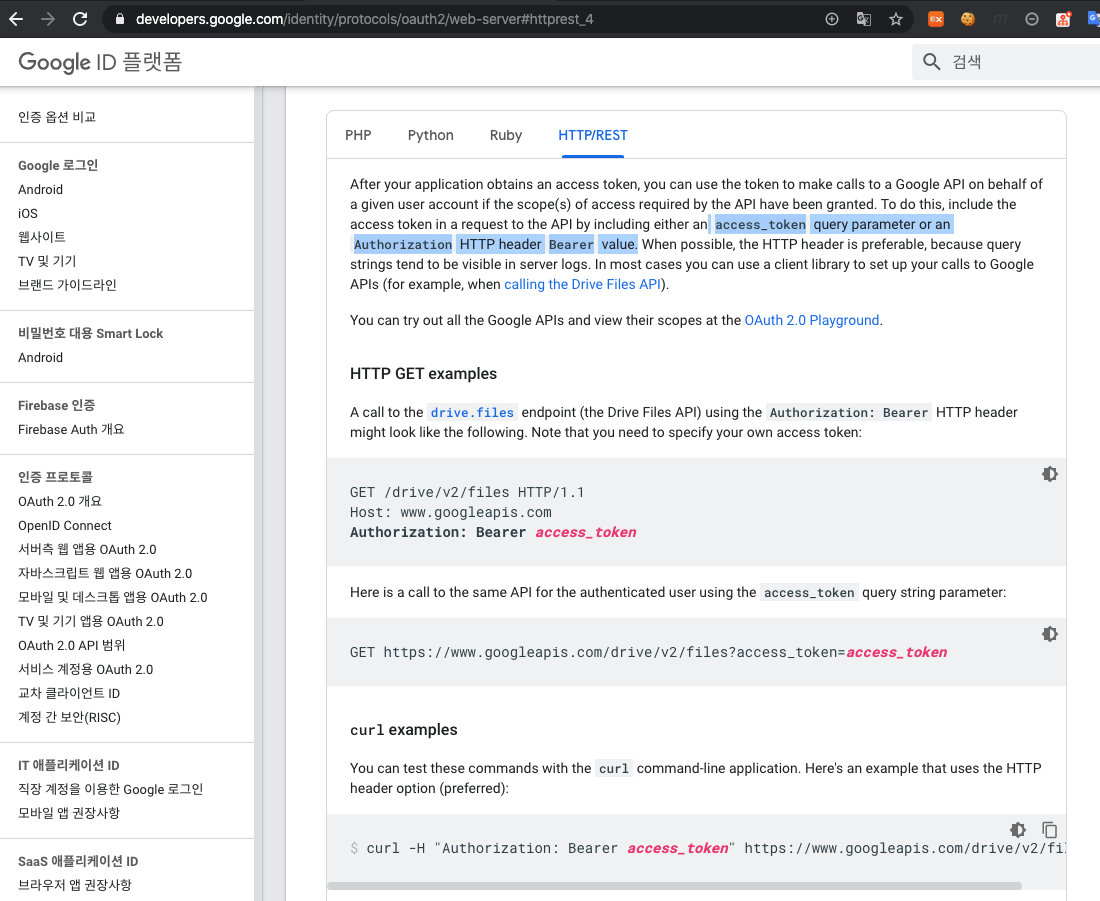This screenshot has height=901, width=1100.
Task: Open OpenID Connect in sidebar
Action: 65,526
